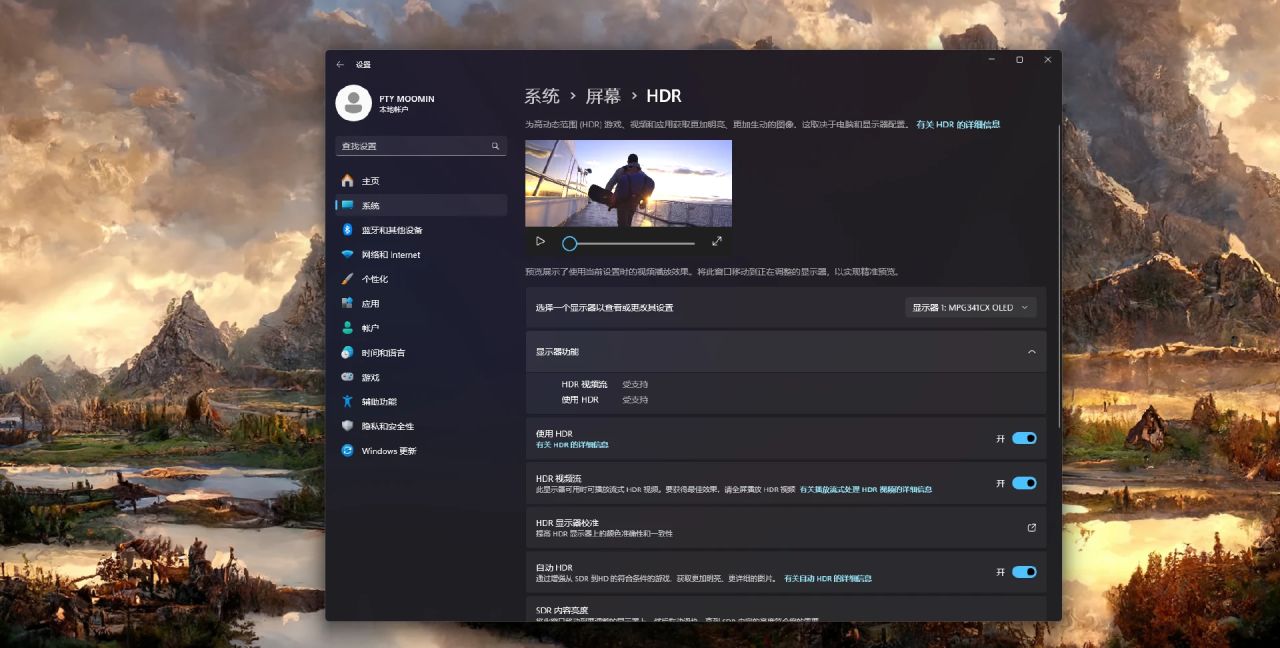
Task: Select 个性化 in the sidebar
Action: click(421, 279)
